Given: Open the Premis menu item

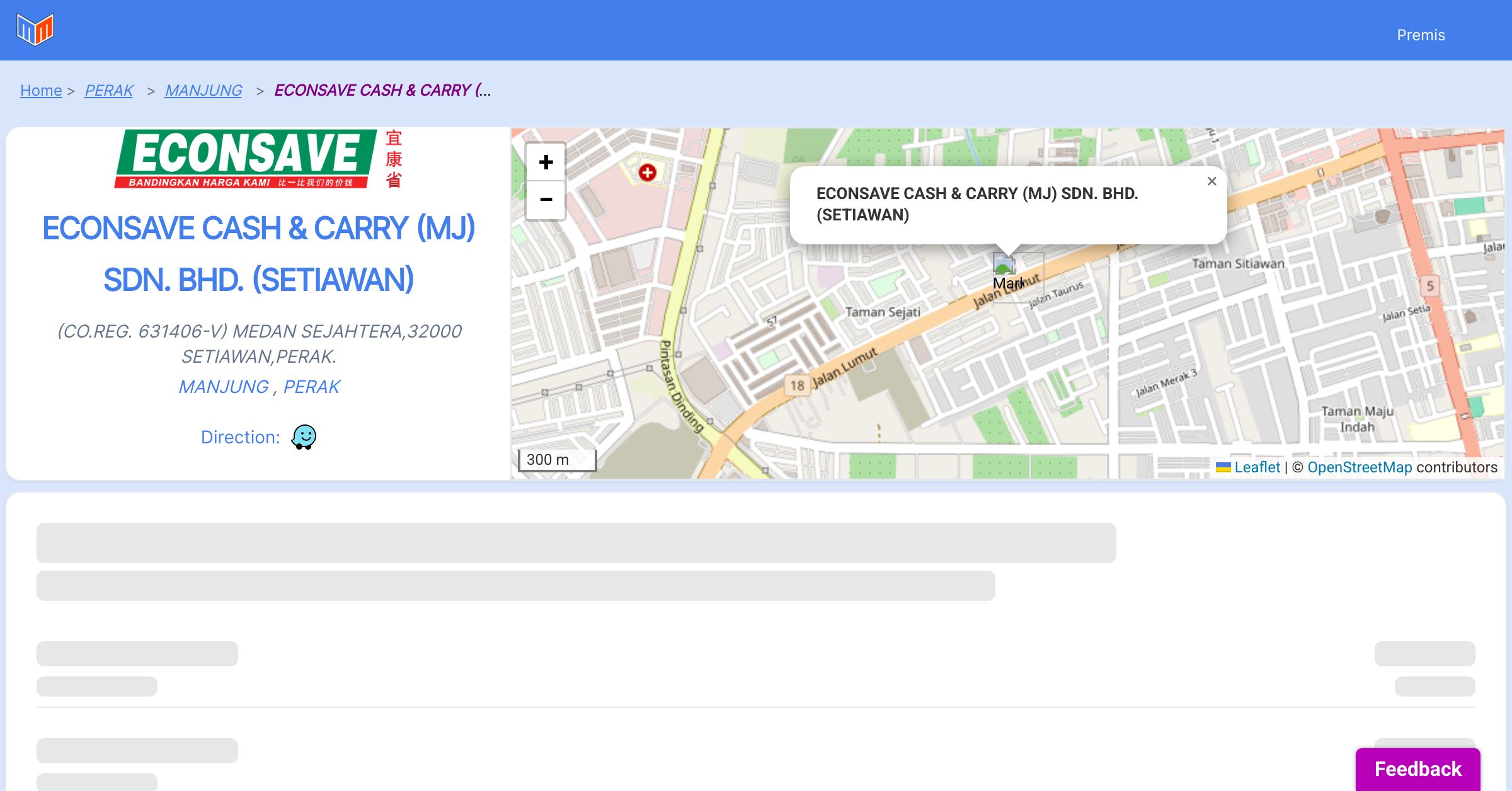Looking at the screenshot, I should (1421, 35).
